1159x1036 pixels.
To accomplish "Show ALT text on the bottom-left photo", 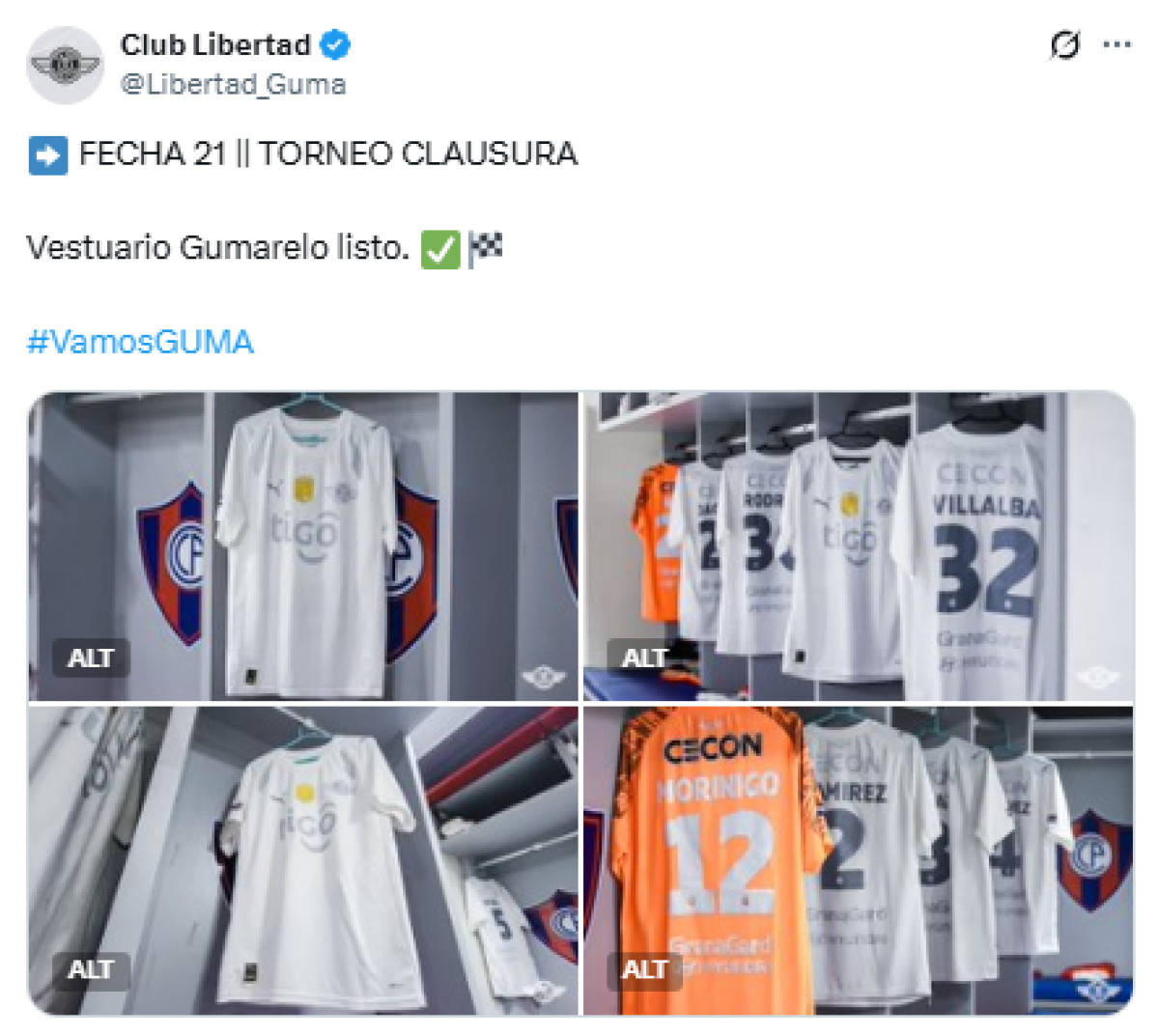I will pos(91,969).
